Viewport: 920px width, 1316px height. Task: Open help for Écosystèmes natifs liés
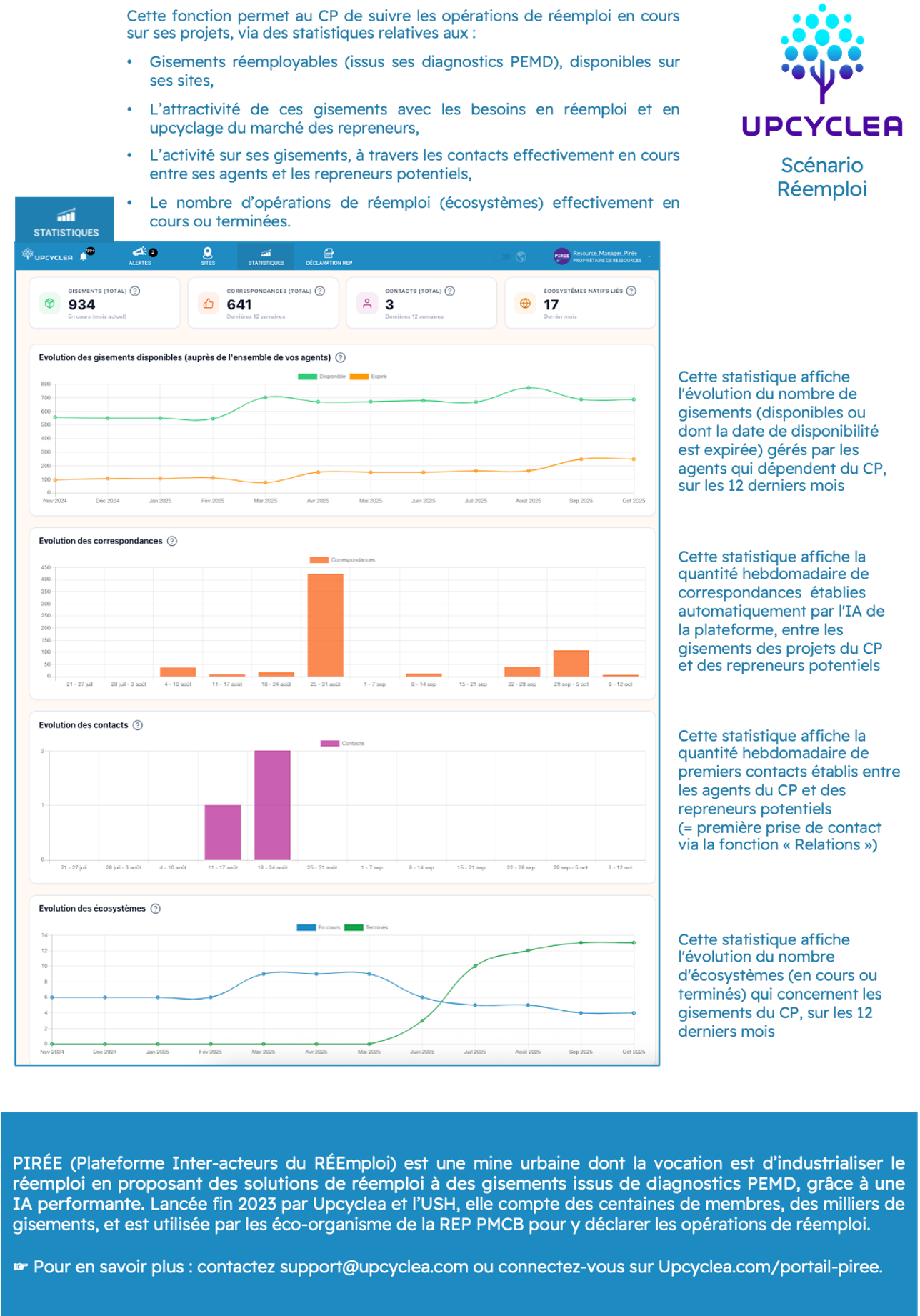(631, 291)
